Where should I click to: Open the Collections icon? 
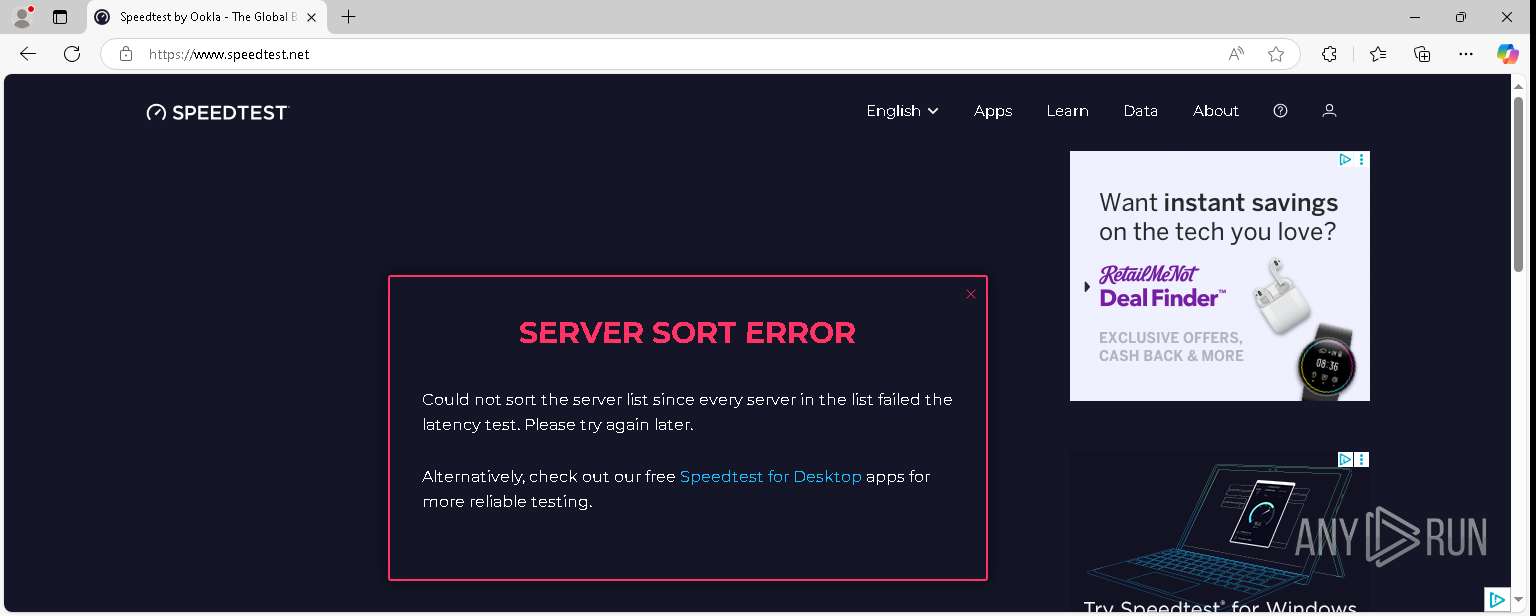click(1422, 54)
